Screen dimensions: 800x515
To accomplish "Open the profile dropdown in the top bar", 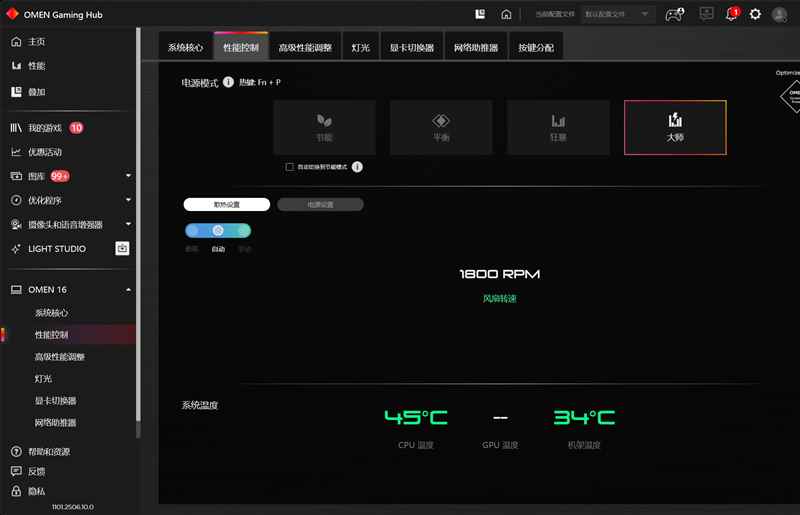I will pyautogui.click(x=616, y=14).
